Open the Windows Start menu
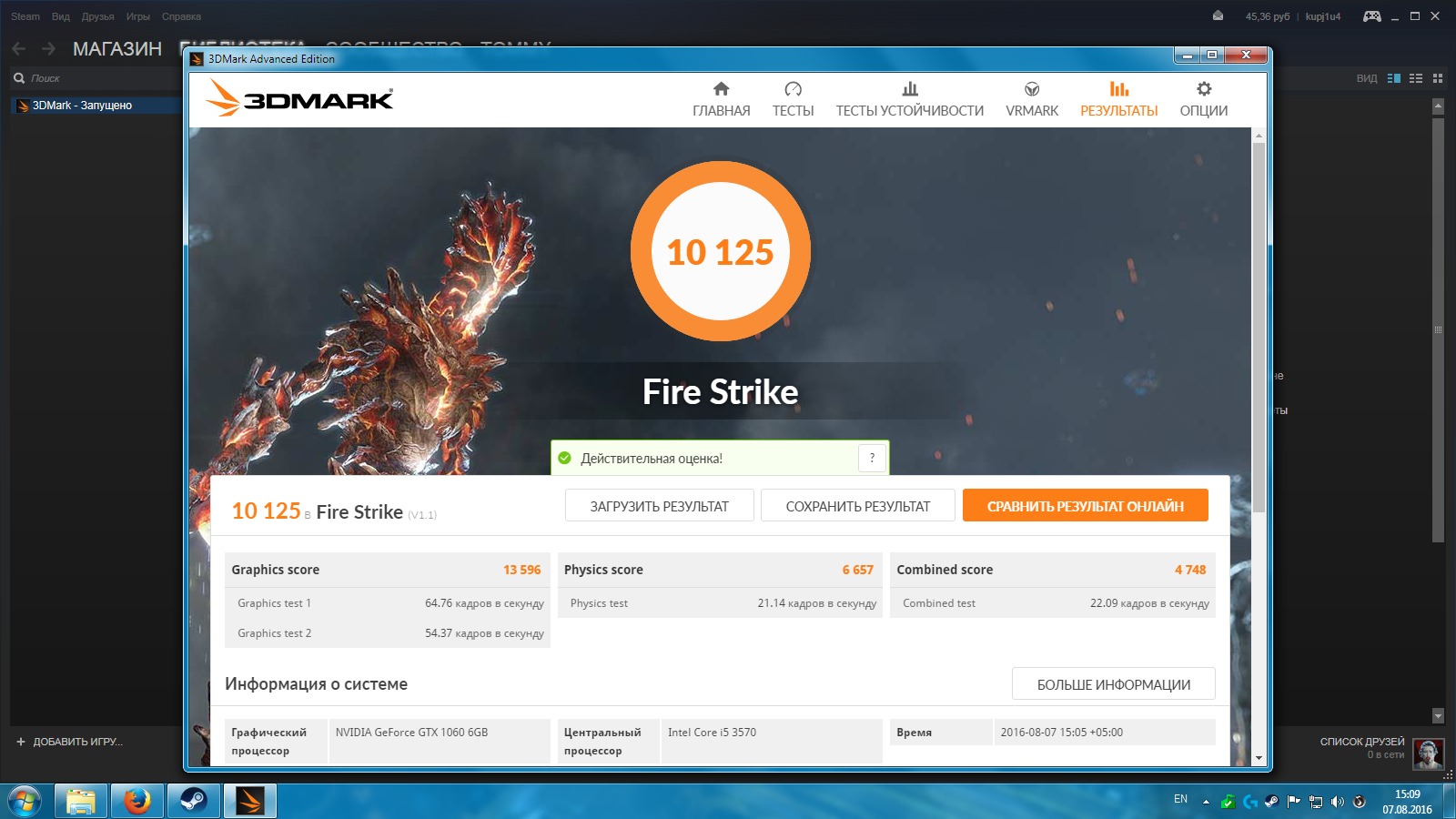Screen dimensions: 1456x819 [x=25, y=801]
